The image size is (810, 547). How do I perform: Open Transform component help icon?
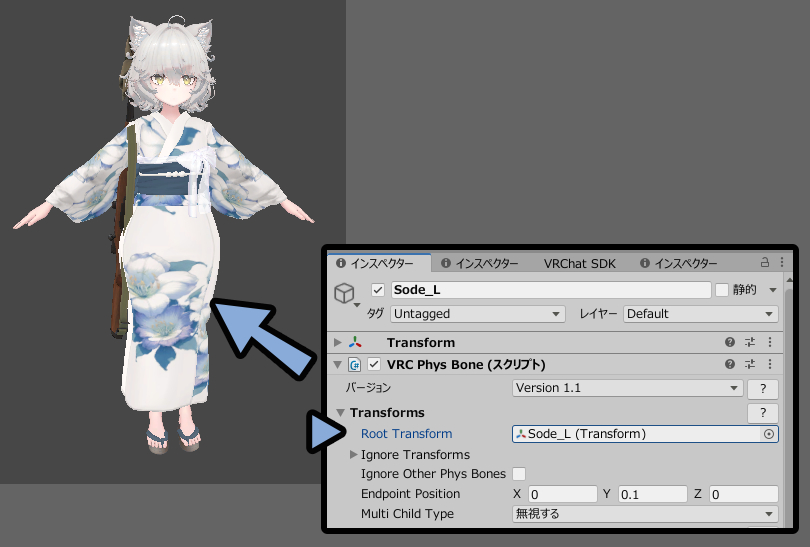point(730,342)
